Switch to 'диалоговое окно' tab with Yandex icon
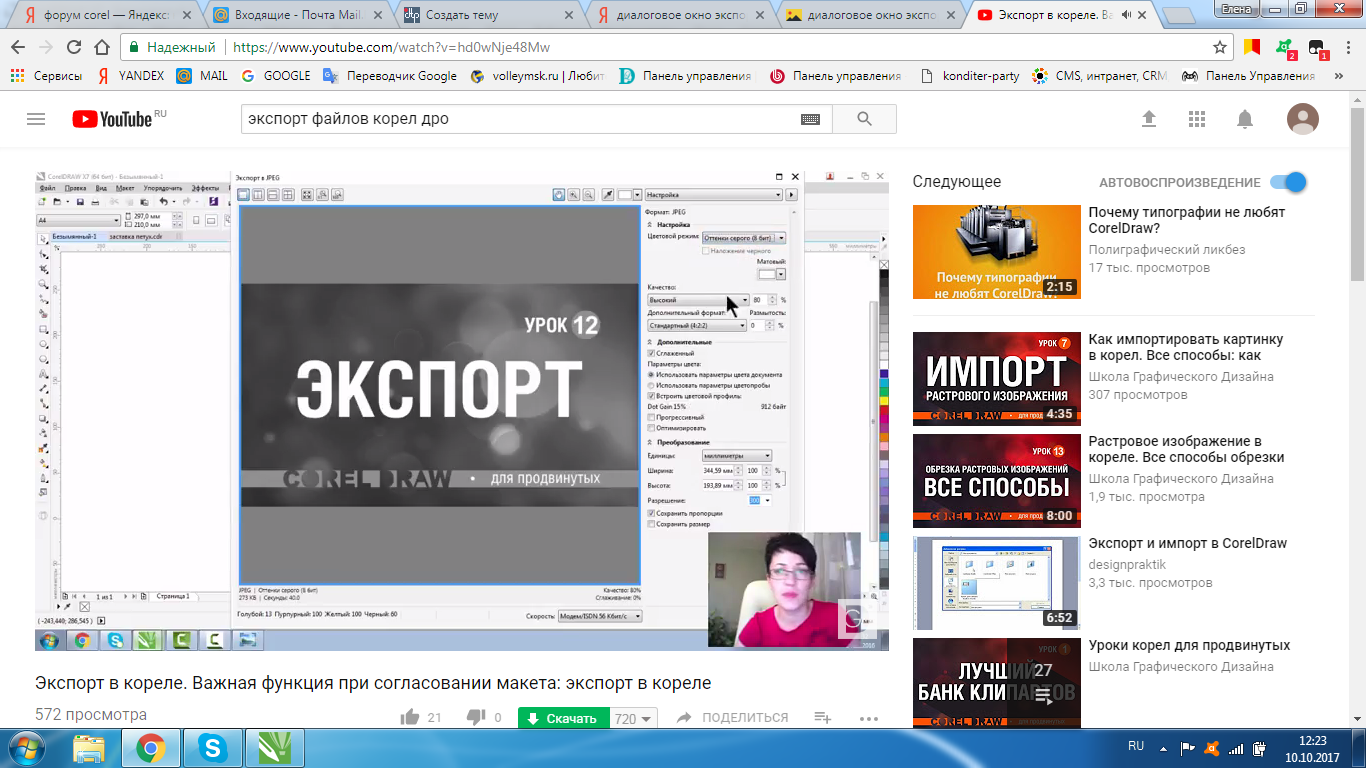 [x=676, y=15]
